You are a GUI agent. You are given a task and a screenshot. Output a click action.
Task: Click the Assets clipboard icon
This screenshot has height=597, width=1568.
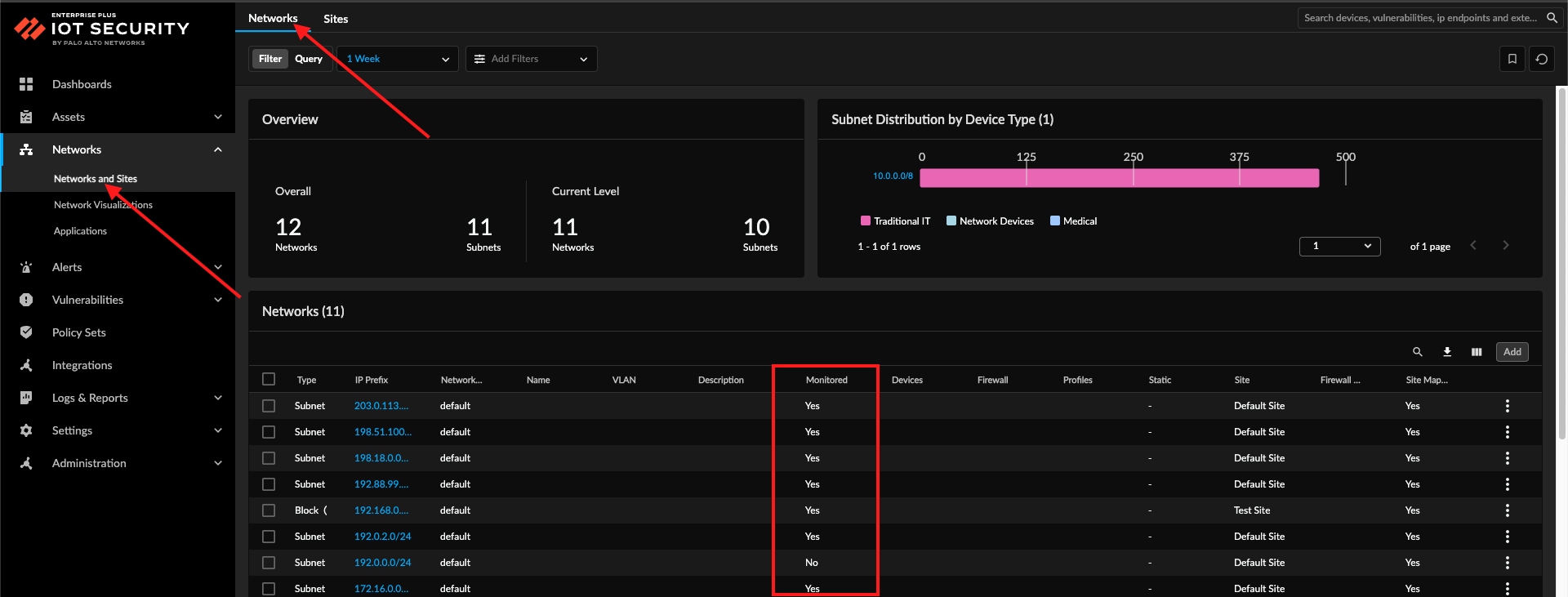[26, 117]
